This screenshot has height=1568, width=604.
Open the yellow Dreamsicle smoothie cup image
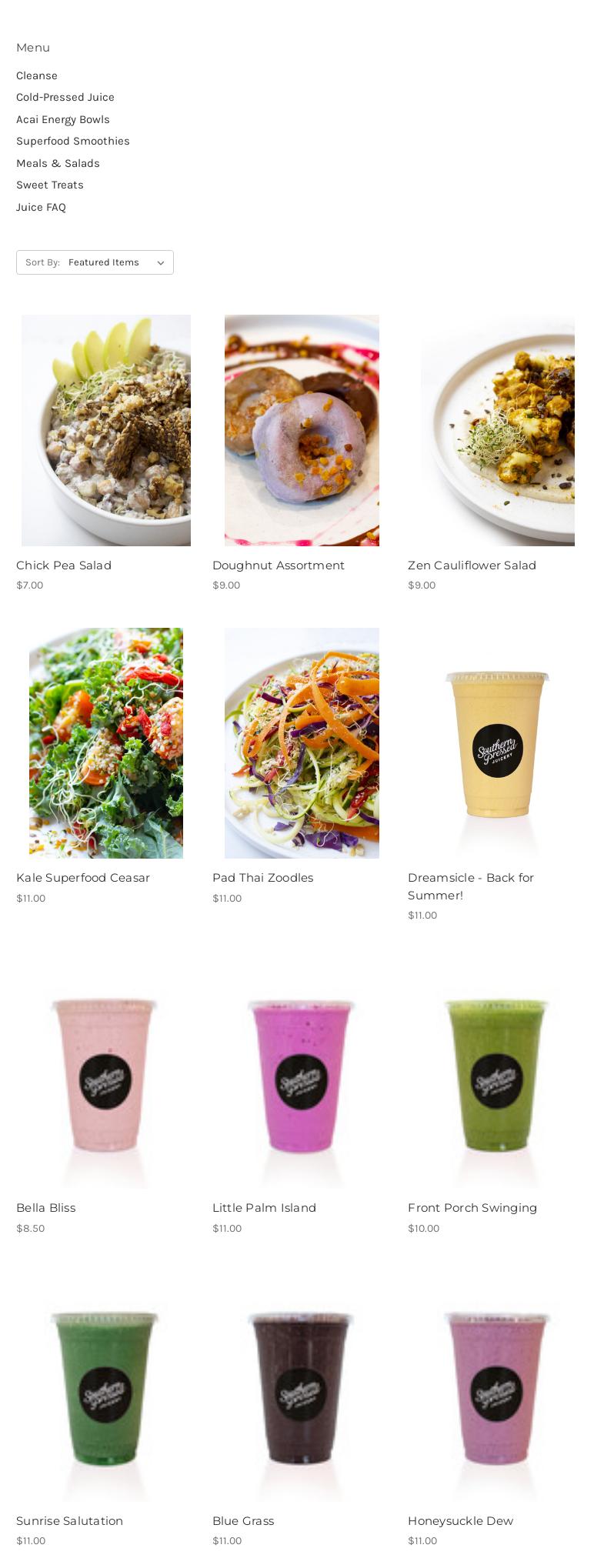coord(498,743)
